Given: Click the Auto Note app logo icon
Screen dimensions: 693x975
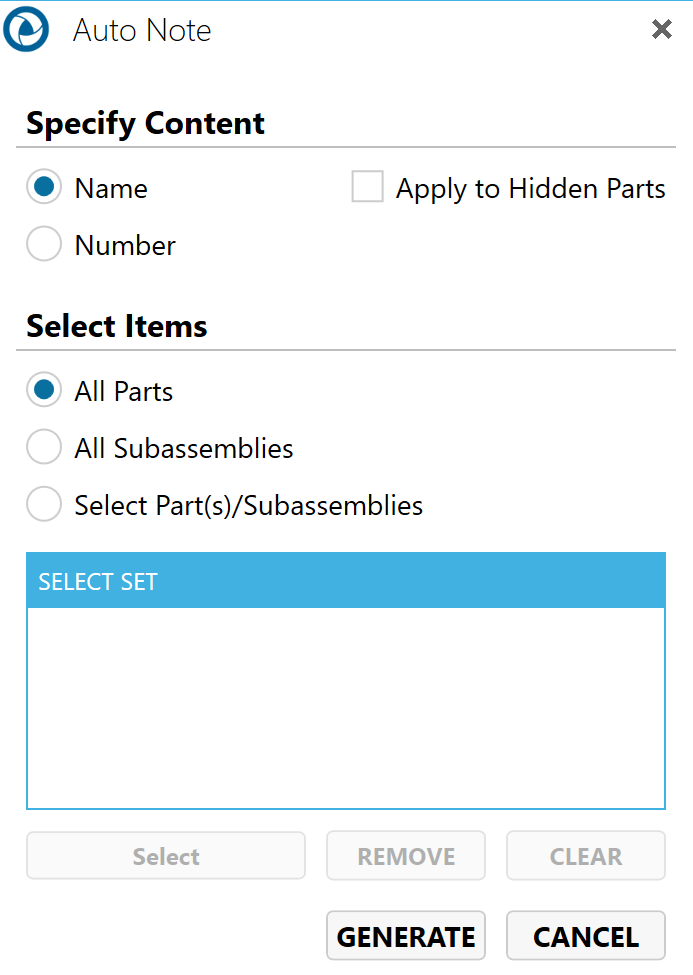Looking at the screenshot, I should point(26,30).
